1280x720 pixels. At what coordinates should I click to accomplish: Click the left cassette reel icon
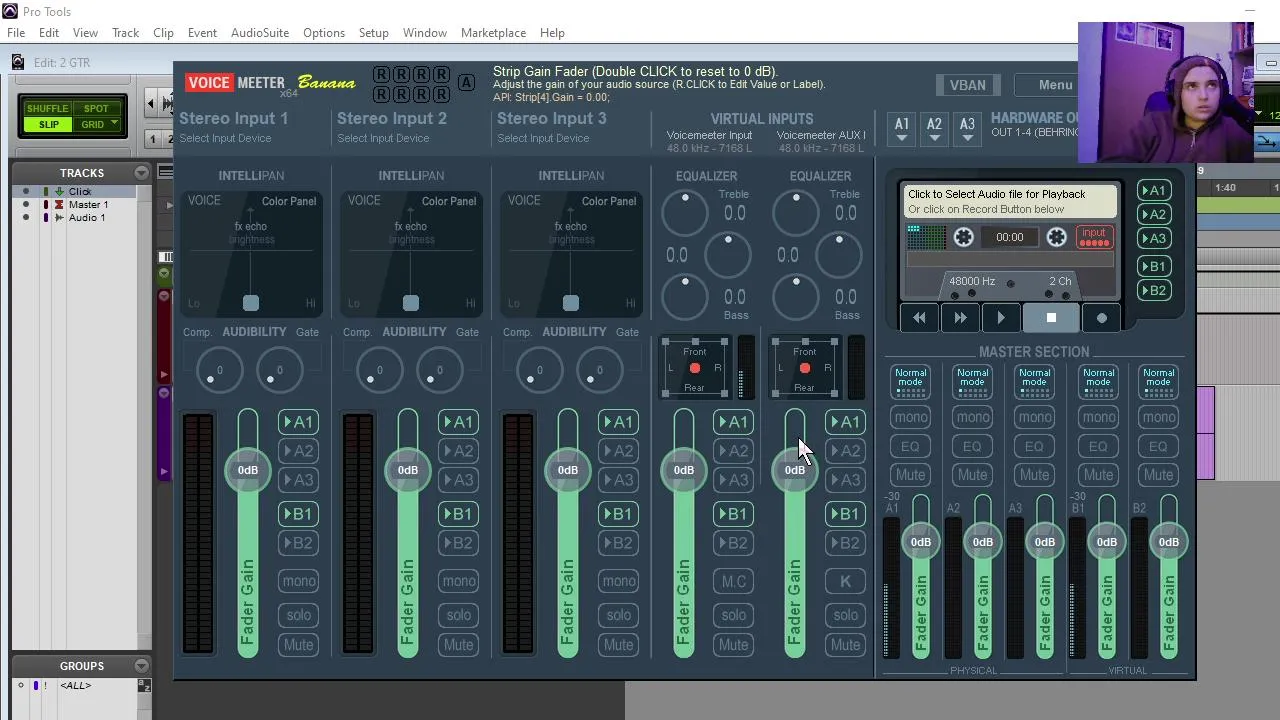[x=963, y=237]
